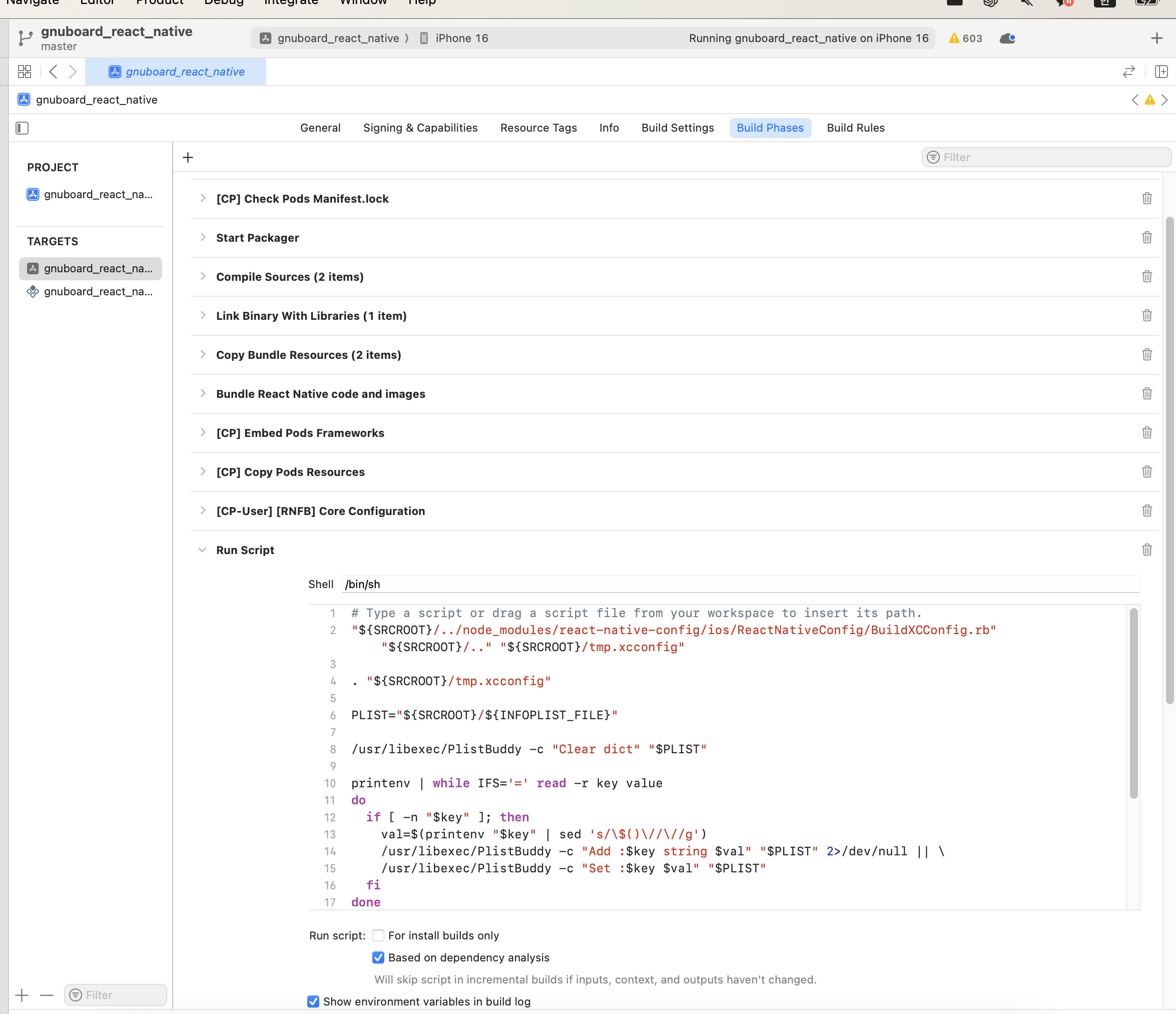Click the targets Filter field
1176x1014 pixels.
point(115,994)
